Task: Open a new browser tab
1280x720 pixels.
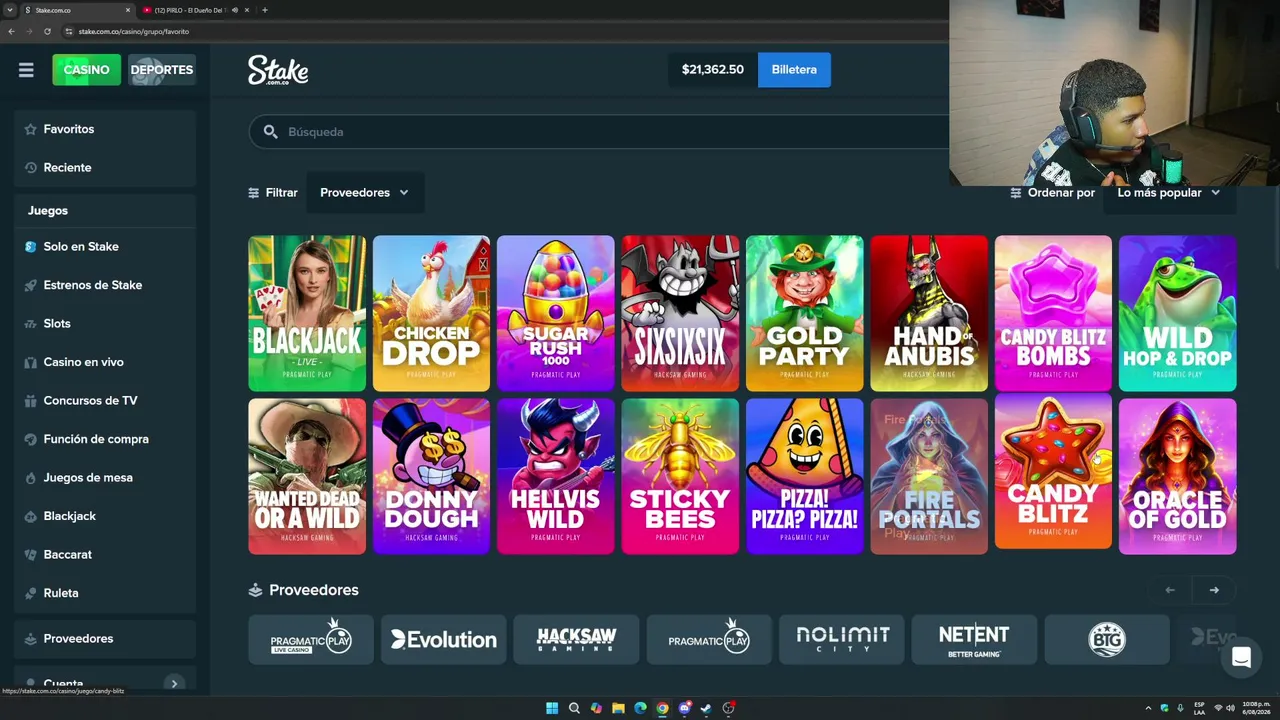Action: tap(264, 10)
